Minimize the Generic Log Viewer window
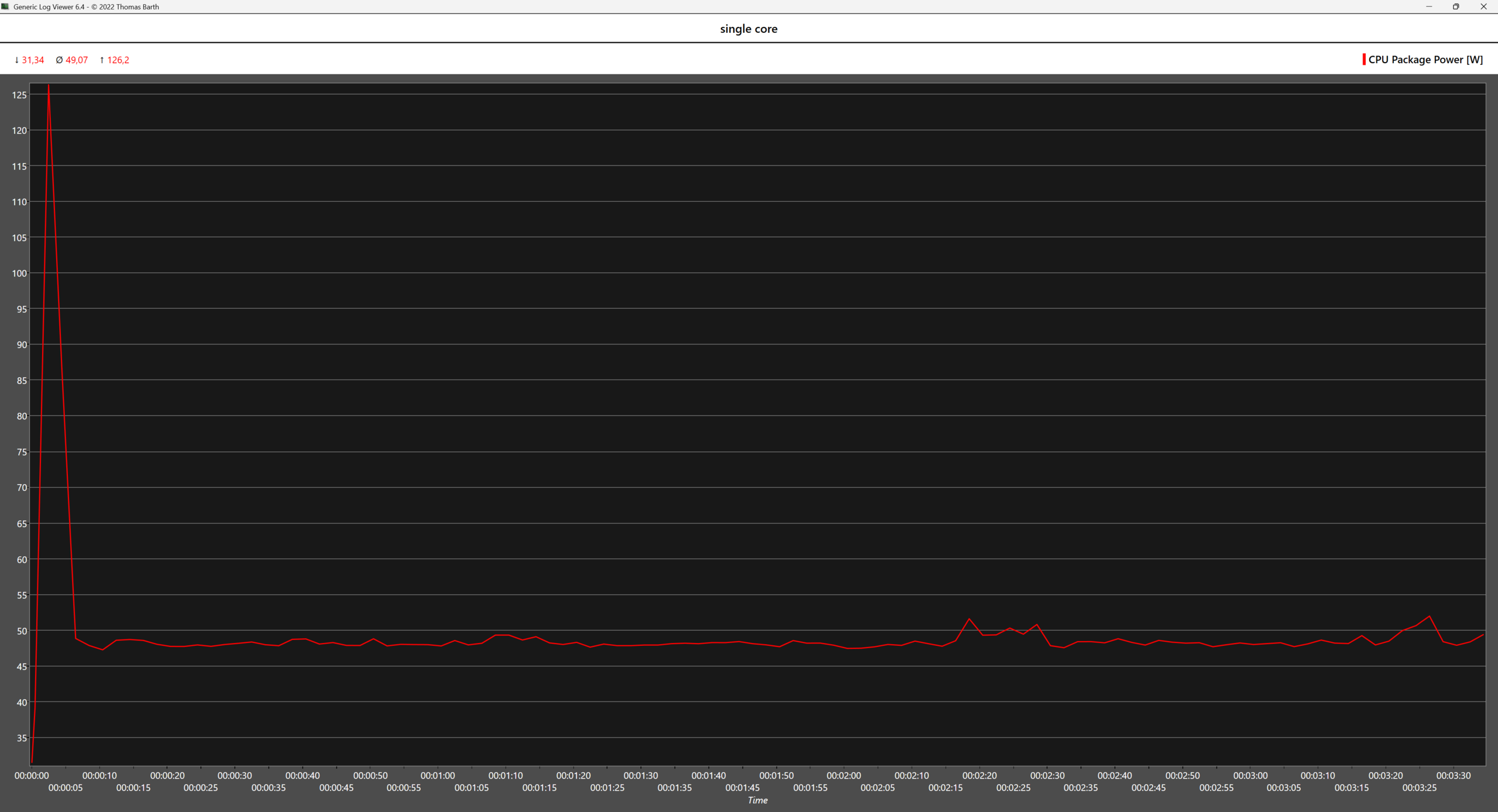1498x812 pixels. point(1428,6)
